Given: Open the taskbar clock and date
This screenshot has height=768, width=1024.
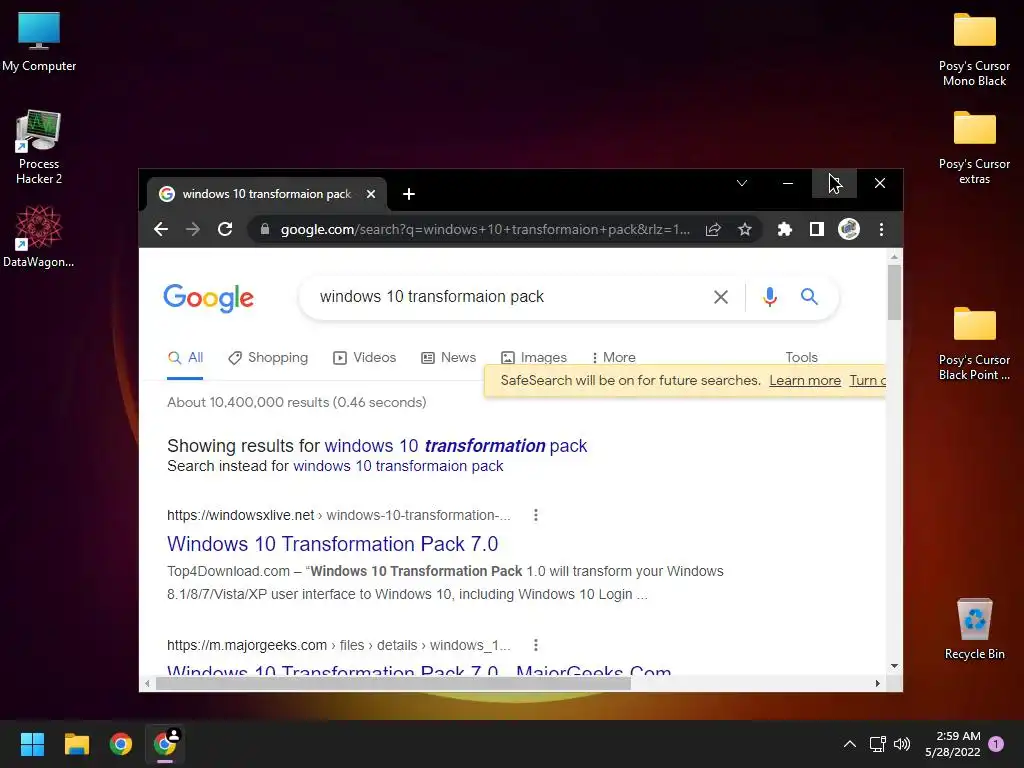Looking at the screenshot, I should pyautogui.click(x=953, y=744).
